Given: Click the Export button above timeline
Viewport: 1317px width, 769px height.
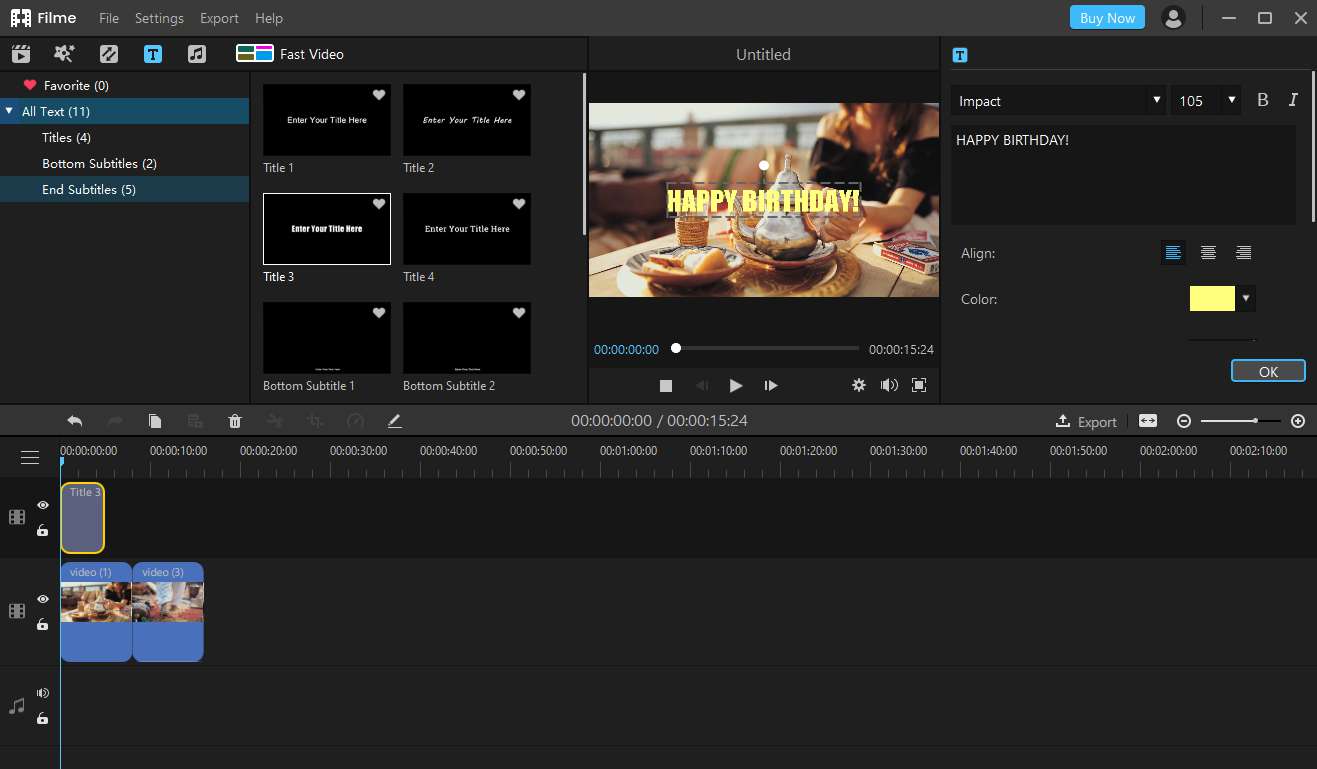Looking at the screenshot, I should point(1086,421).
